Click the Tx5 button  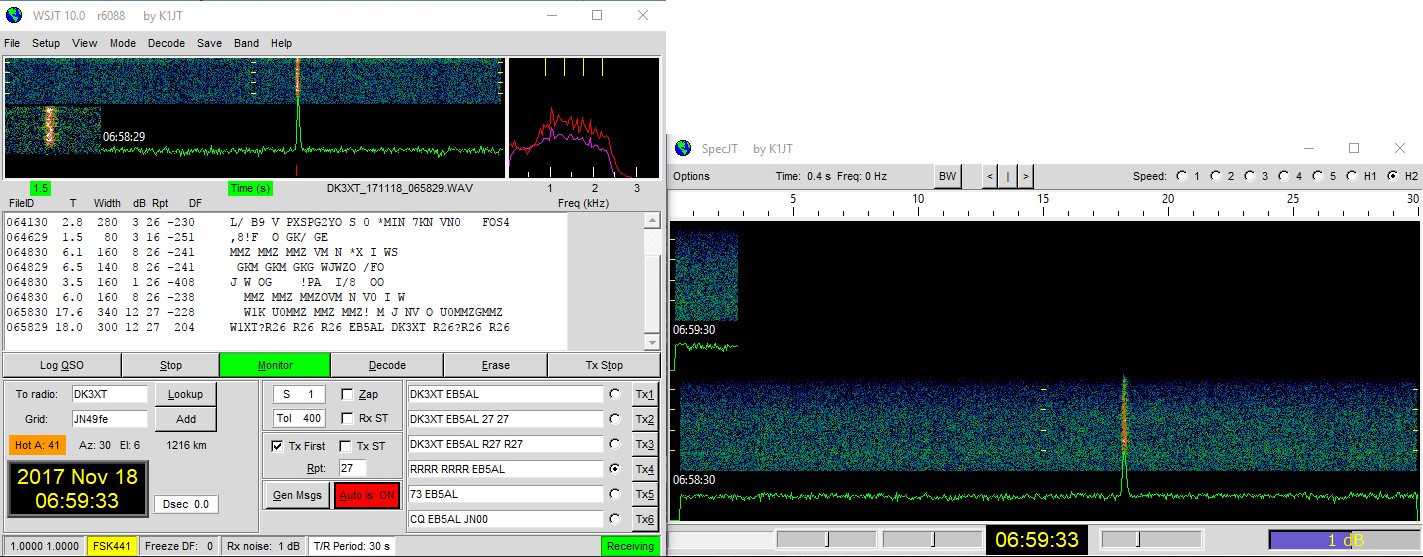coord(645,494)
